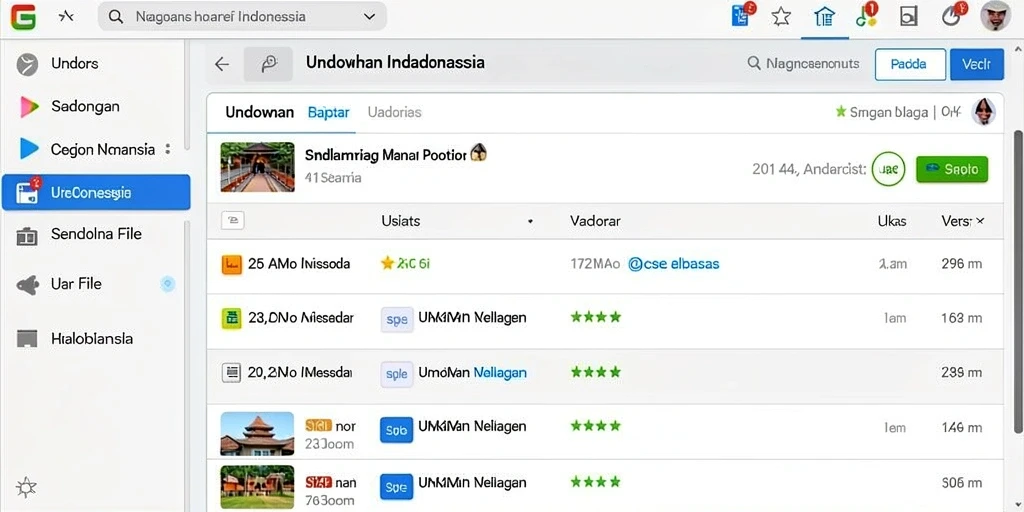This screenshot has width=1024, height=512.
Task: Click the green icon for 23,DNo Miesedar
Action: pyautogui.click(x=232, y=318)
